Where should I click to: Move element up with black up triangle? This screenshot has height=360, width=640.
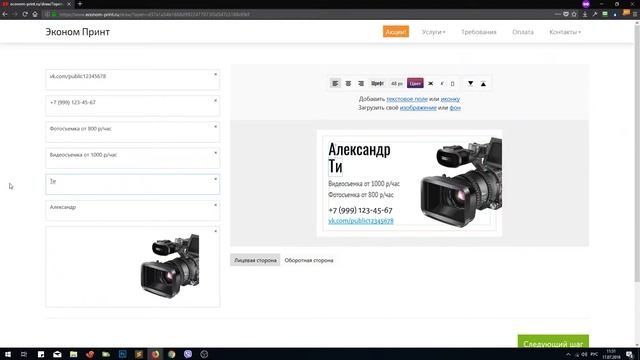483,84
